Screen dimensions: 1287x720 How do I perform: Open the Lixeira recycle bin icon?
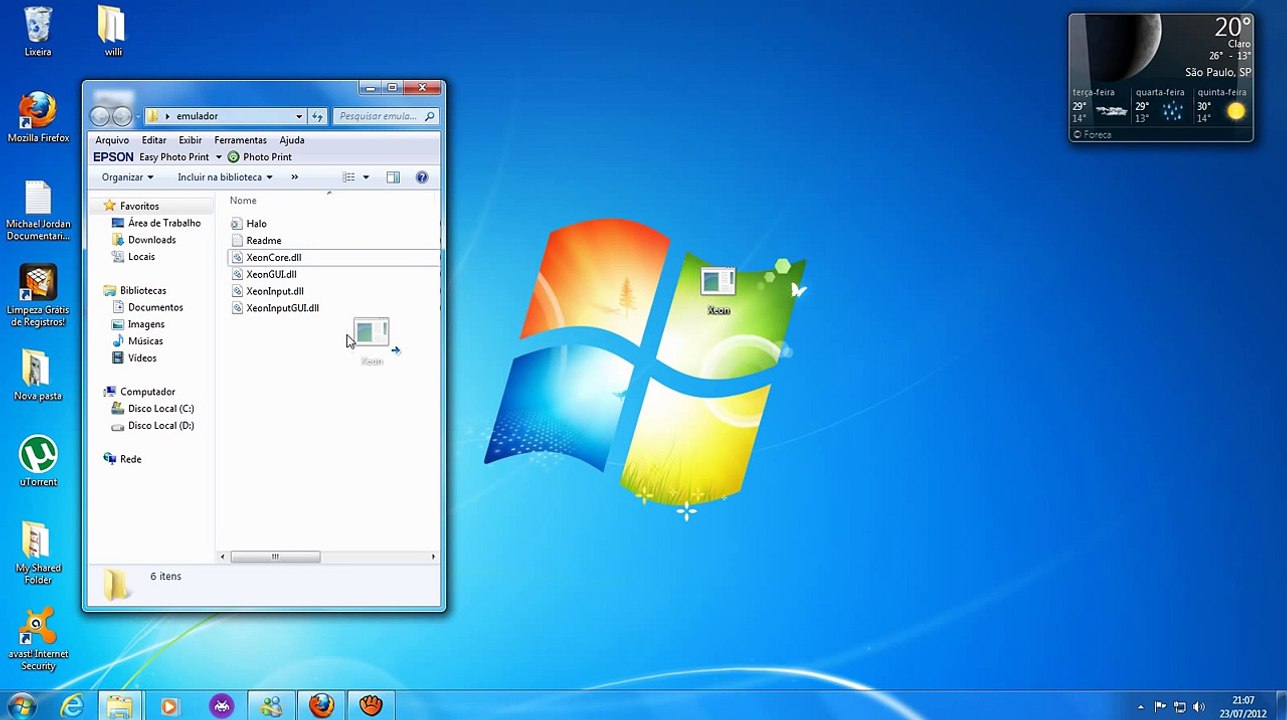click(38, 31)
